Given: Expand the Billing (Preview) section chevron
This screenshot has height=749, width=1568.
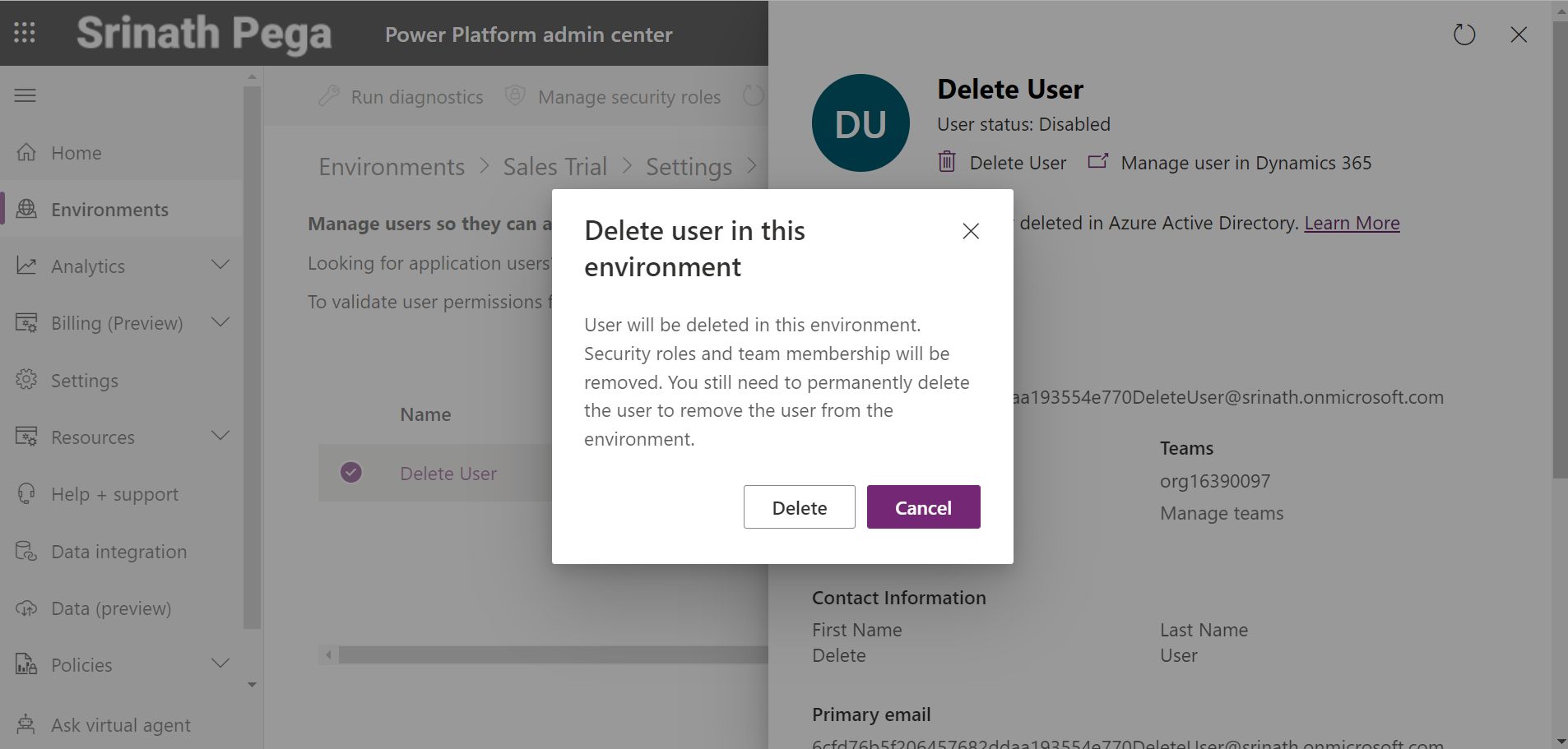Looking at the screenshot, I should [220, 322].
